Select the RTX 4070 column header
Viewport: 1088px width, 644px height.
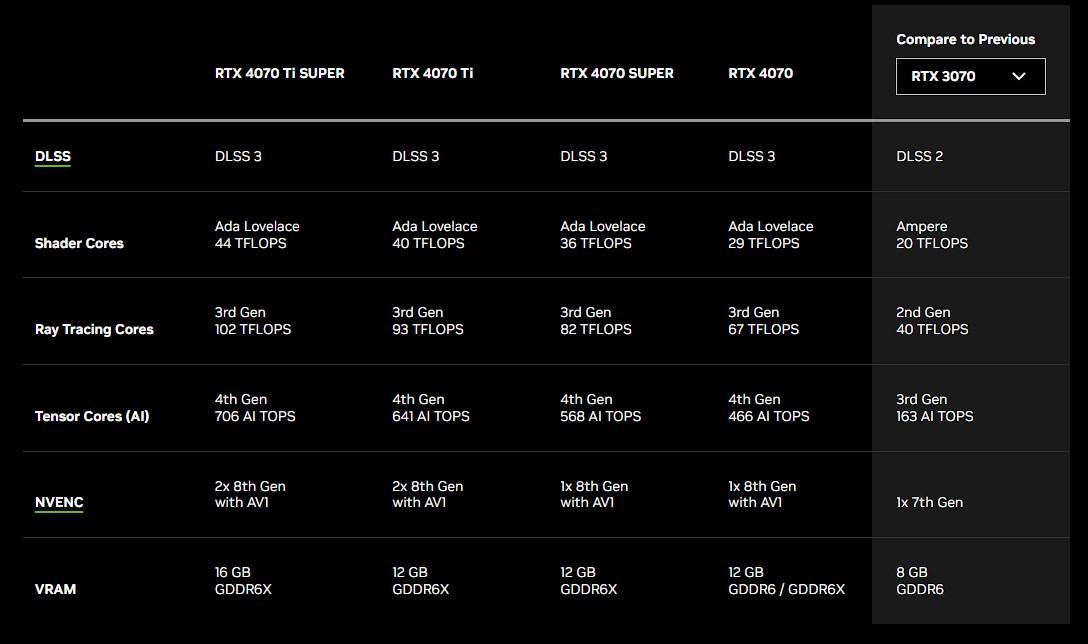tap(760, 73)
